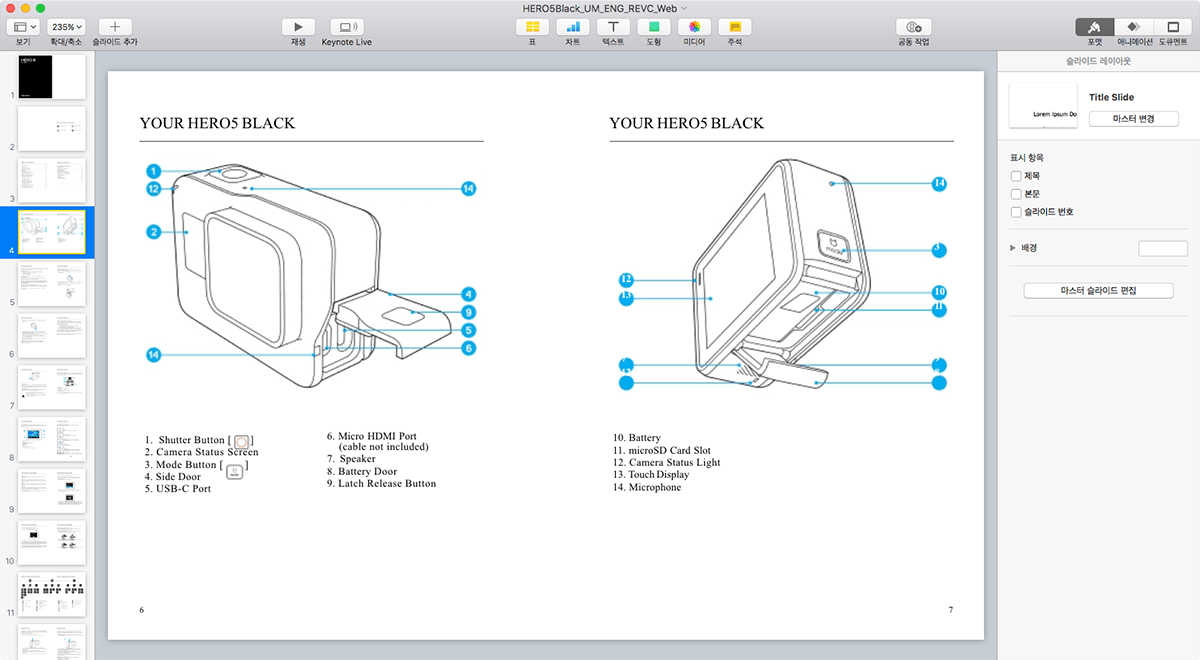The height and width of the screenshot is (660, 1200).
Task: Insert a shape using the 도형 icon
Action: click(653, 26)
